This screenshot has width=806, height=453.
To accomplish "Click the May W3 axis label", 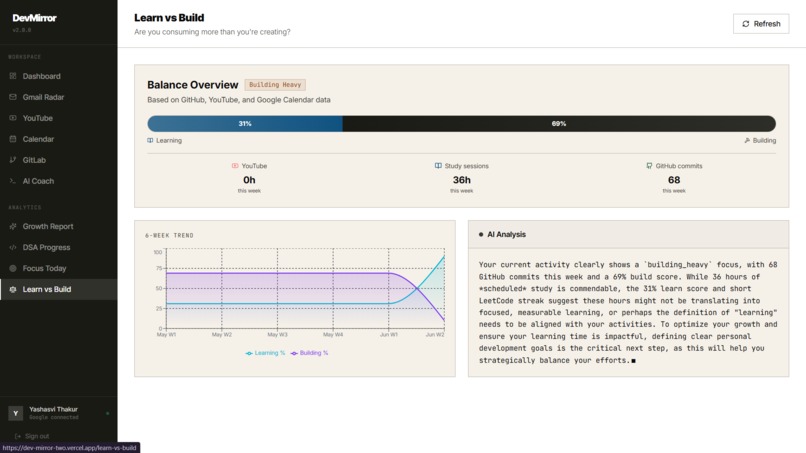I will (278, 335).
